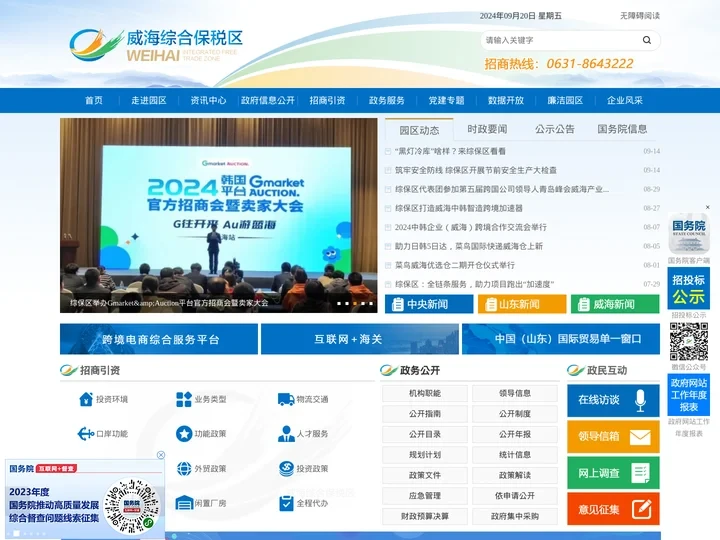Open 企业风采 navigation item
This screenshot has width=720, height=540.
[x=625, y=100]
